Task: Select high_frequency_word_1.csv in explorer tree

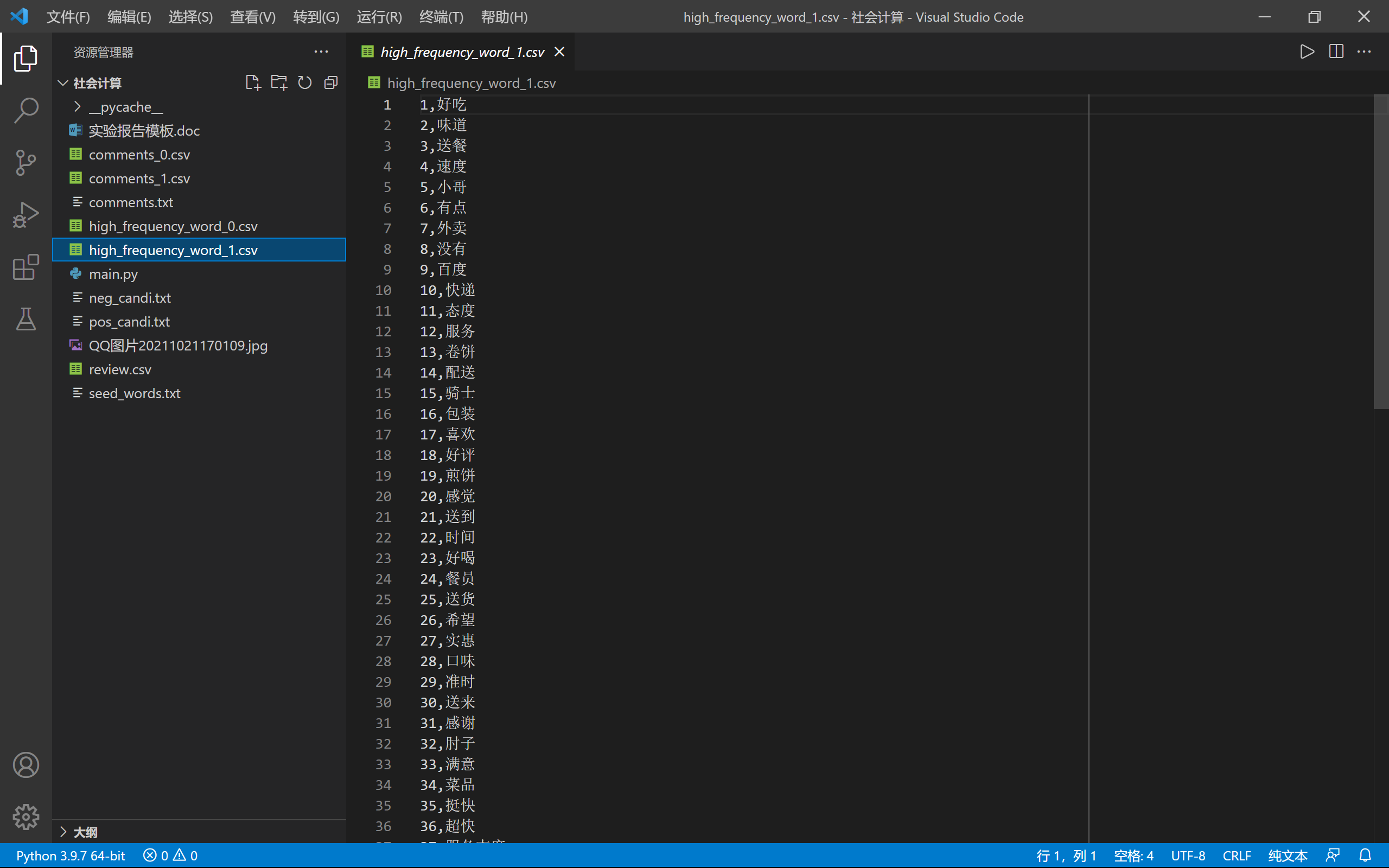Action: click(x=199, y=250)
